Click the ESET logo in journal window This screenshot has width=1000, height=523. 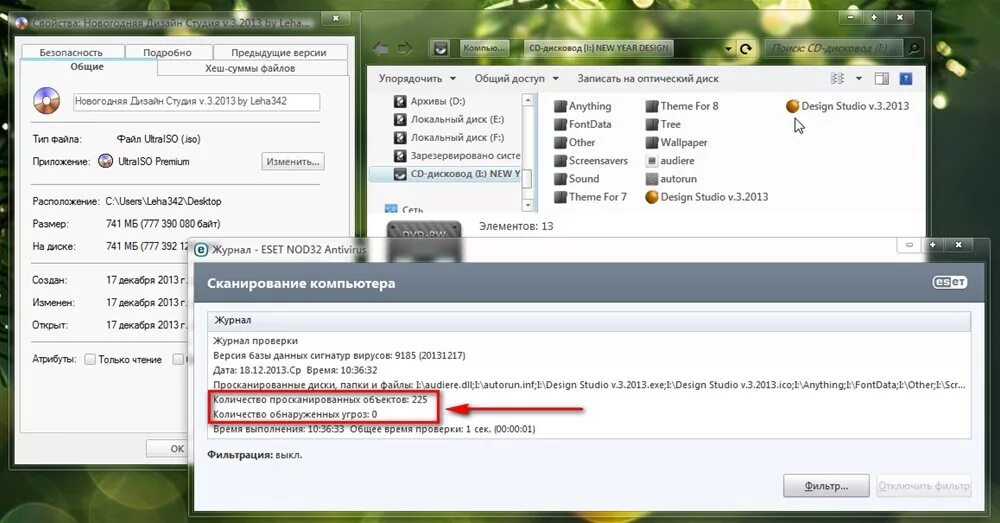click(x=950, y=283)
